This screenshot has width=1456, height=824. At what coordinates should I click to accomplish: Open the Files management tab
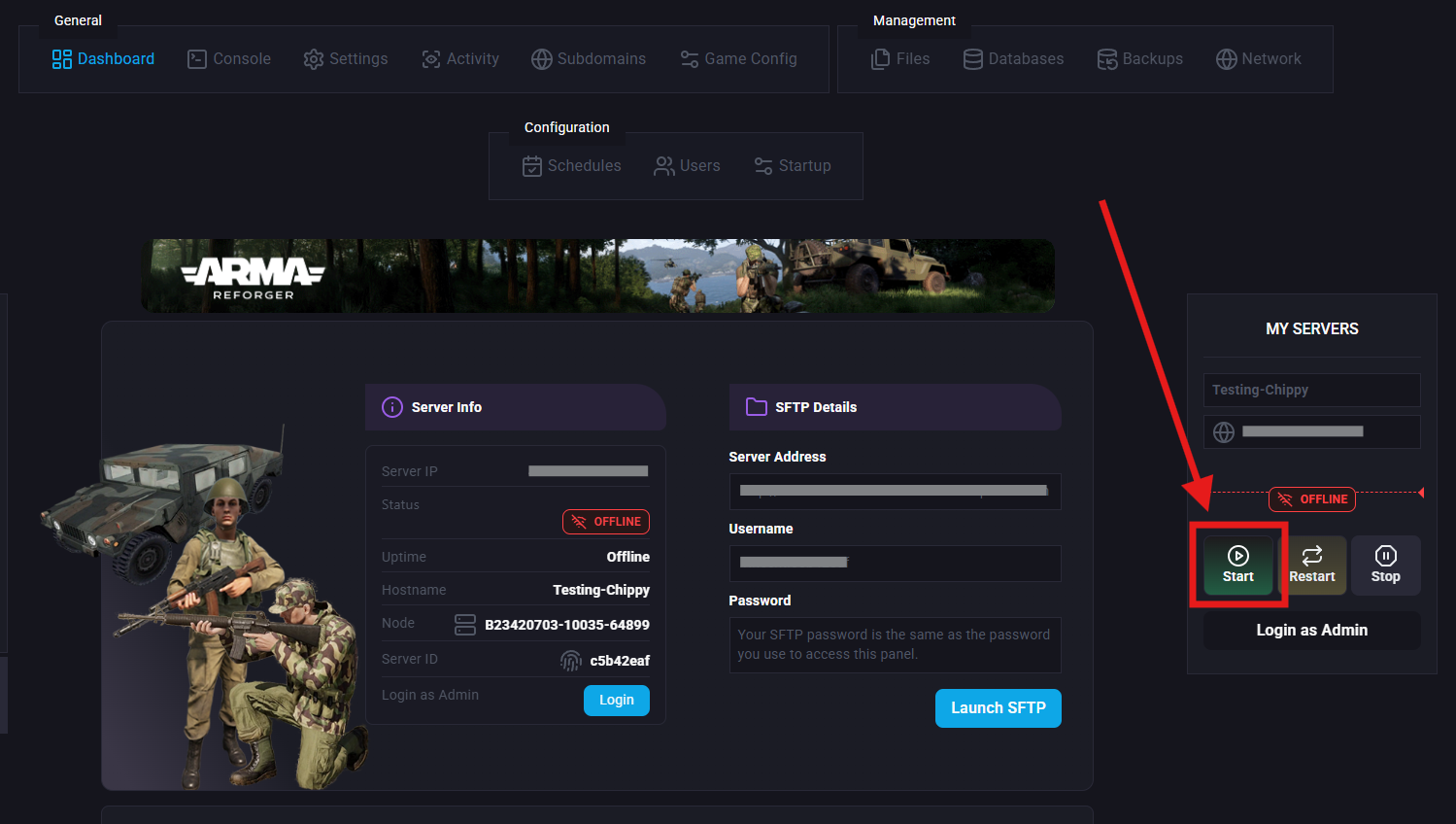pyautogui.click(x=900, y=59)
